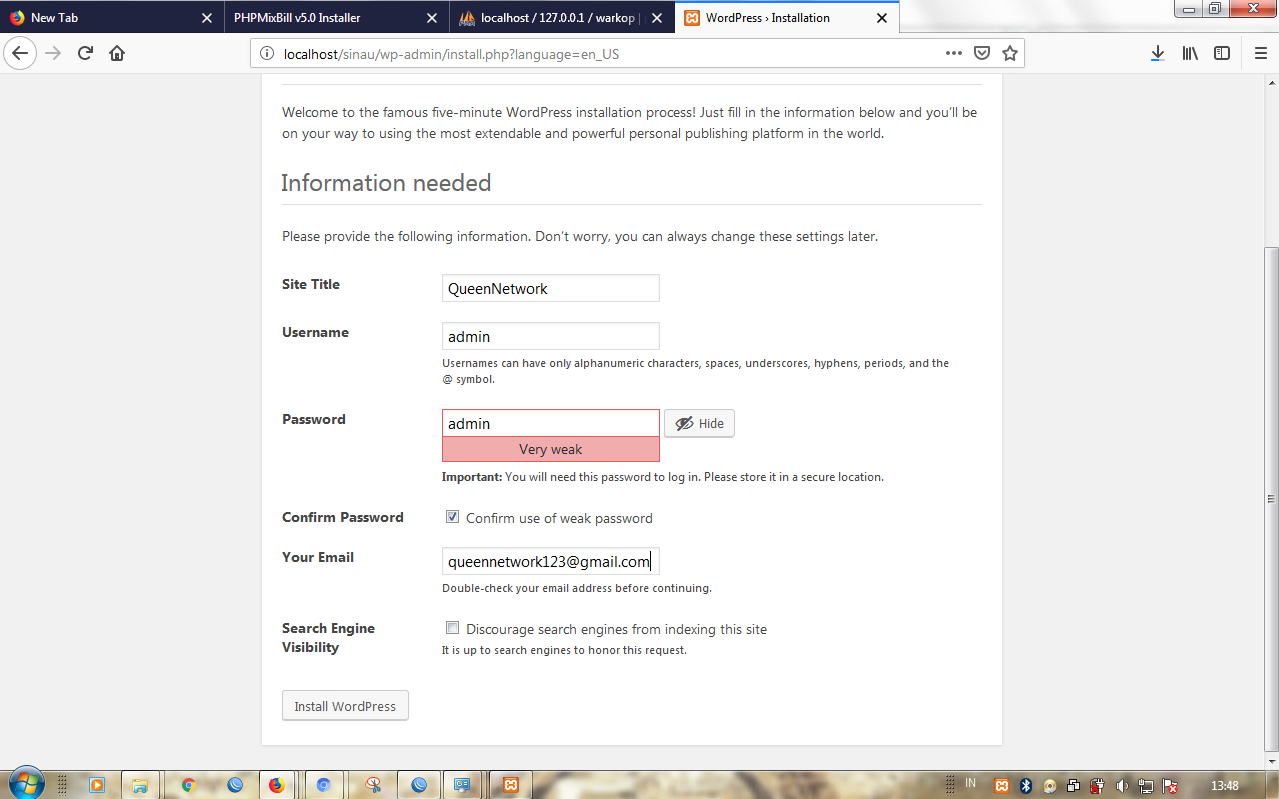Go back using the browser back arrow
The image size is (1279, 799).
coord(20,53)
